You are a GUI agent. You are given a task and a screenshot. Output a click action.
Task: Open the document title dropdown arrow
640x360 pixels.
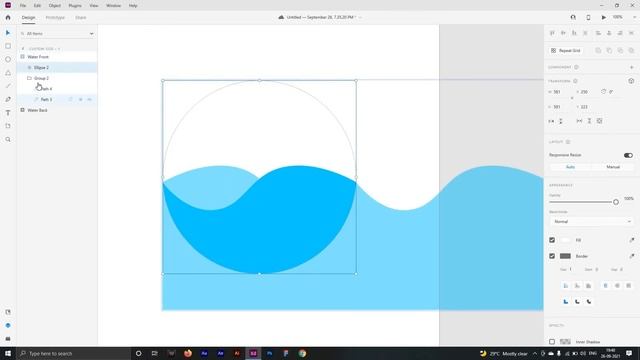(360, 17)
